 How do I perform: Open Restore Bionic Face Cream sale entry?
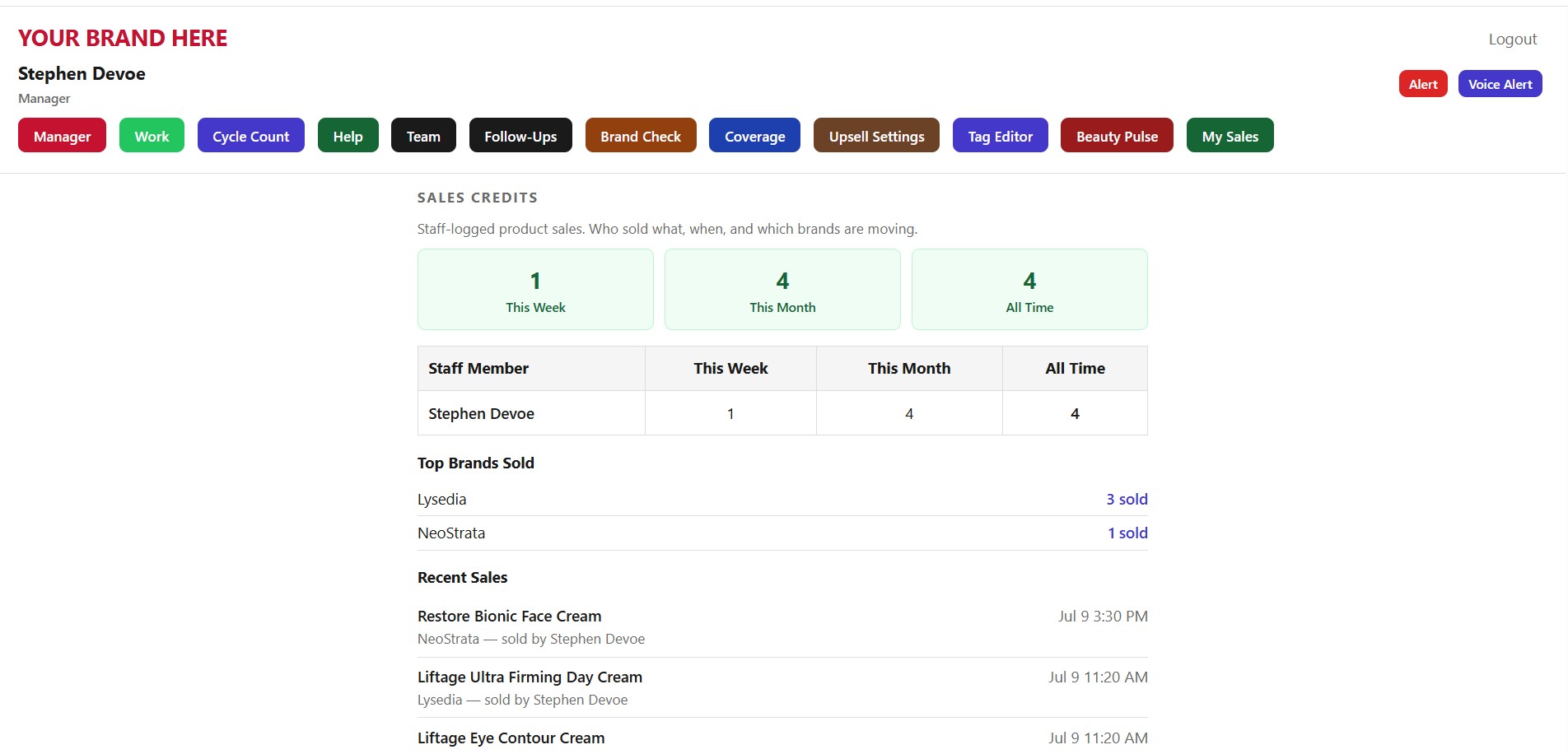click(x=782, y=626)
